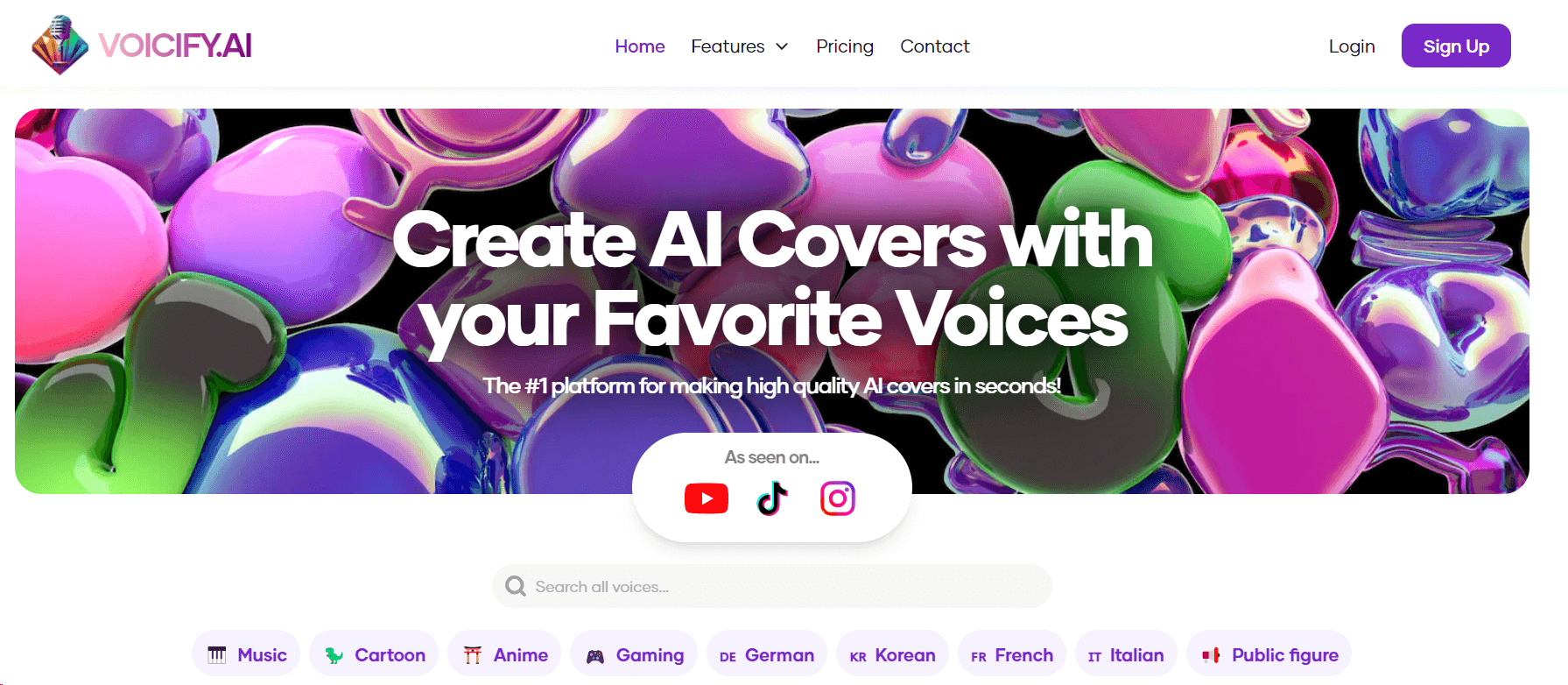Click the torii gate icon on the Anime chip
The width and height of the screenshot is (1568, 685).
click(473, 655)
